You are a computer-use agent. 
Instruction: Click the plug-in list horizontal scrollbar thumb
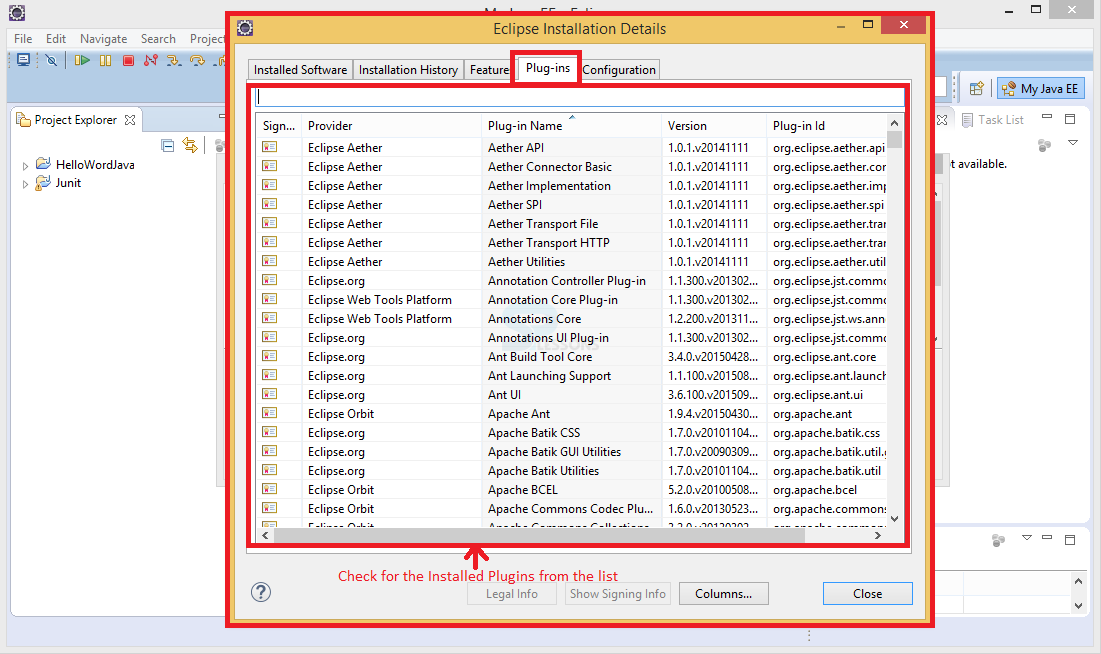(539, 535)
